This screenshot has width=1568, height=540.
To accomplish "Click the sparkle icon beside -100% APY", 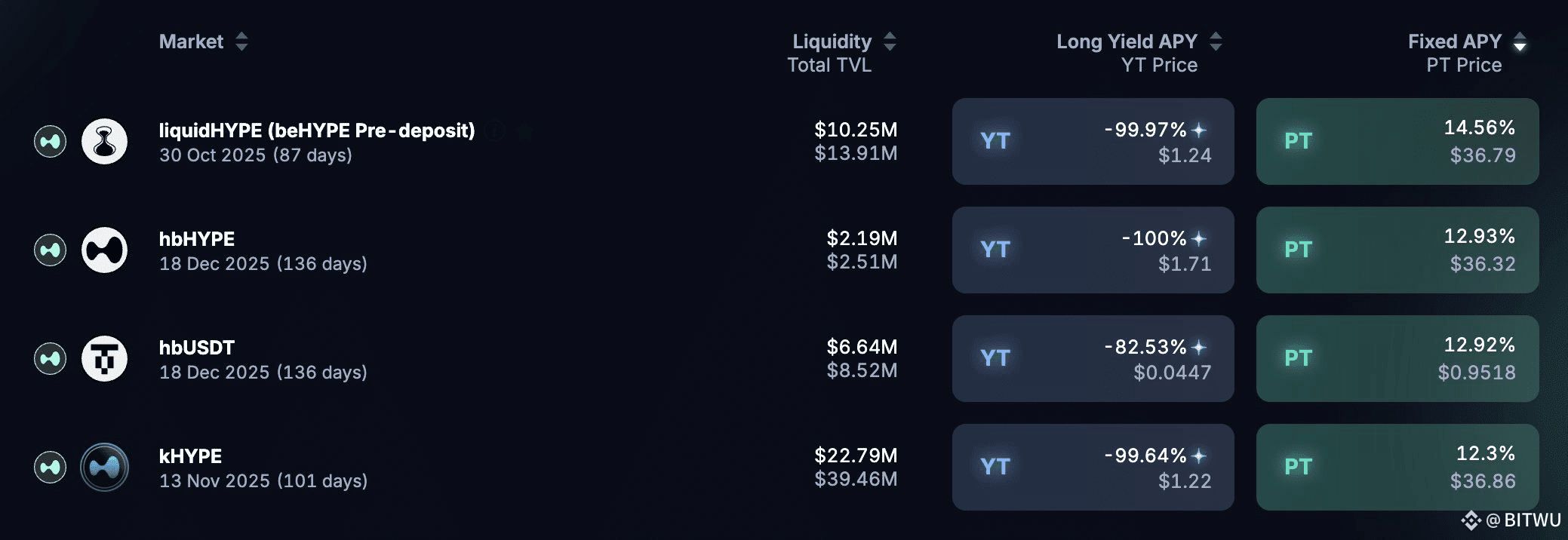I will pos(1198,239).
